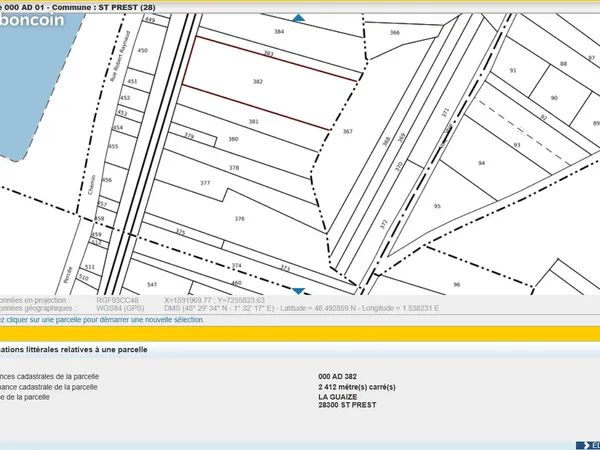The height and width of the screenshot is (450, 600).
Task: Select parcel 460
Action: coord(236,283)
